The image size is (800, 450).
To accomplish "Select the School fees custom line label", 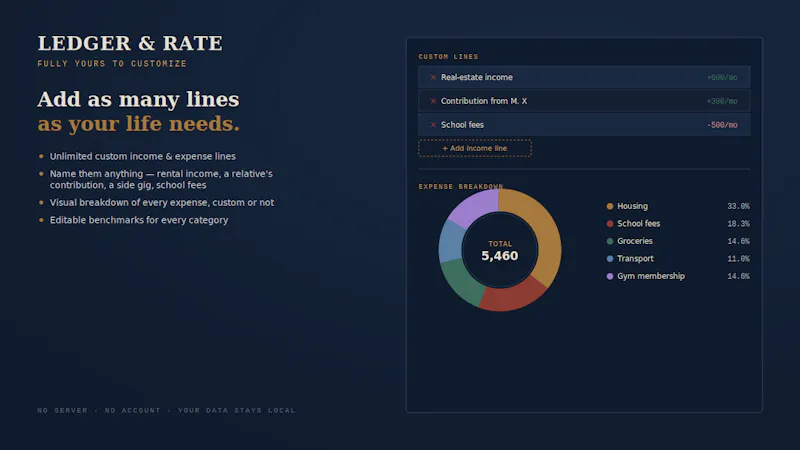I will [x=462, y=125].
